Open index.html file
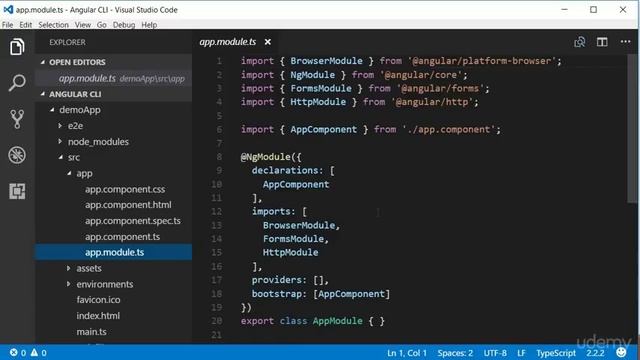The height and width of the screenshot is (360, 640). click(98, 316)
